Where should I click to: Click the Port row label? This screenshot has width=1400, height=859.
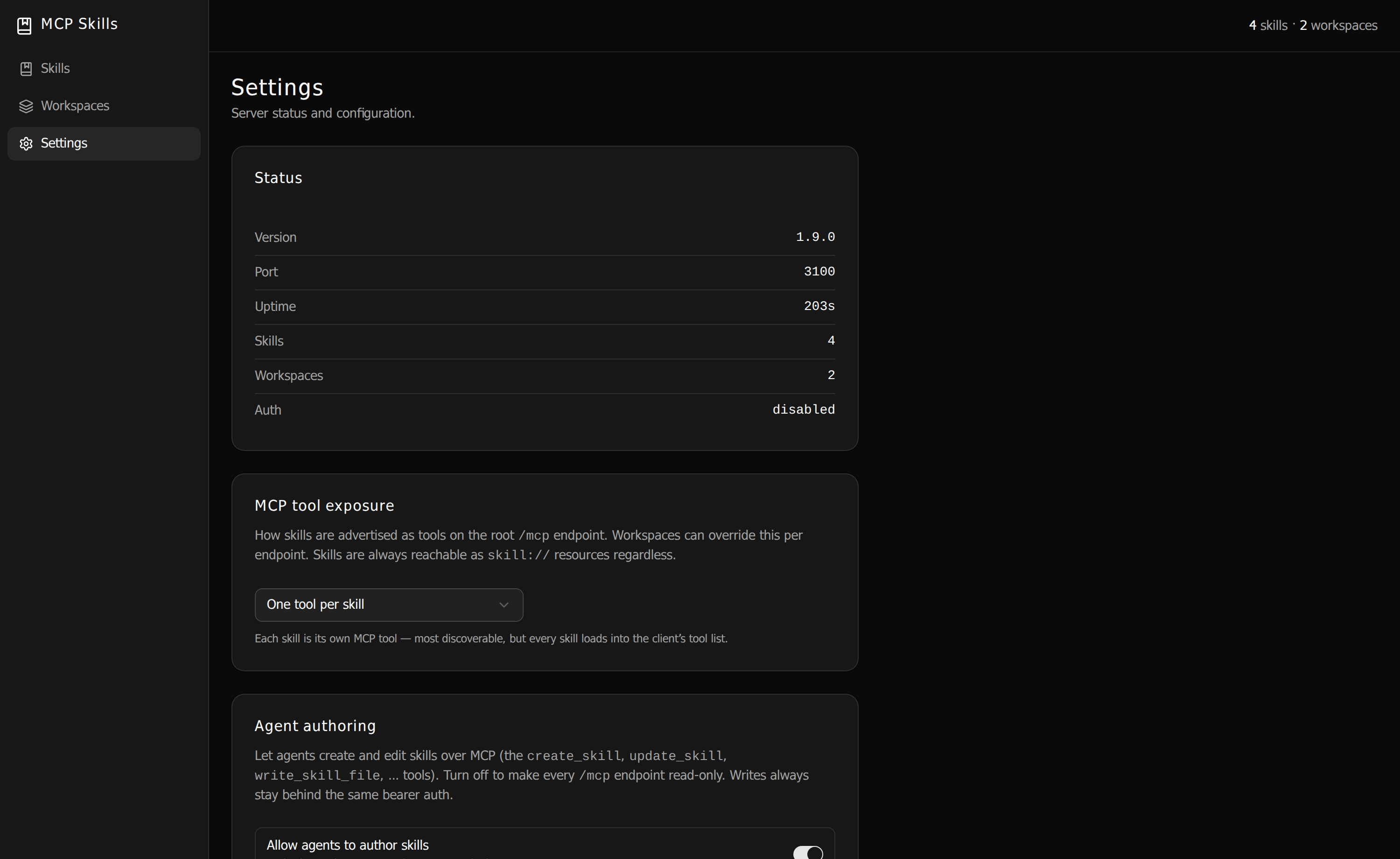[x=266, y=272]
